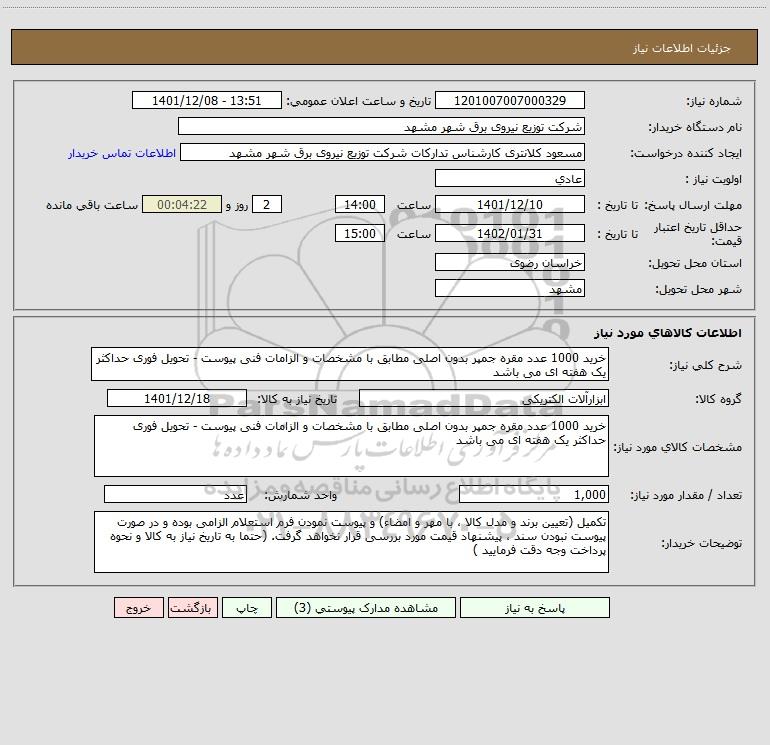
Task: Click the خروج exit button
Action: (138, 608)
